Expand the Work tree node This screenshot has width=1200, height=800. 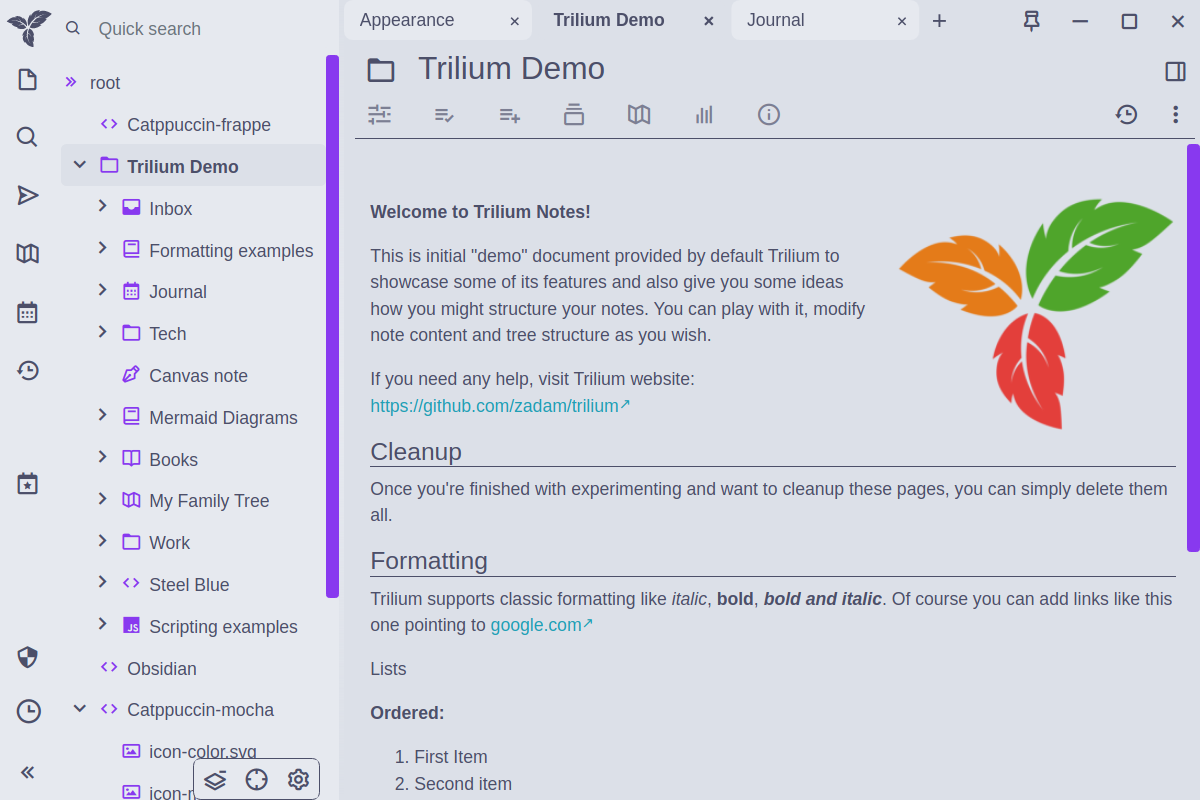[x=102, y=541]
